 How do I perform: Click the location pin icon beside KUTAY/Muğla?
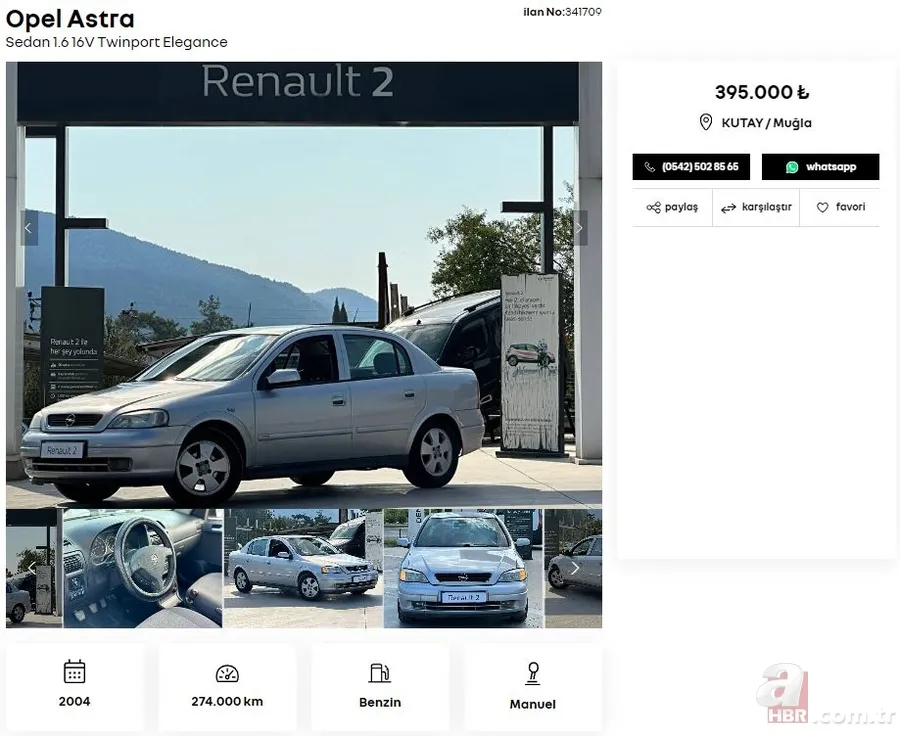(x=708, y=122)
